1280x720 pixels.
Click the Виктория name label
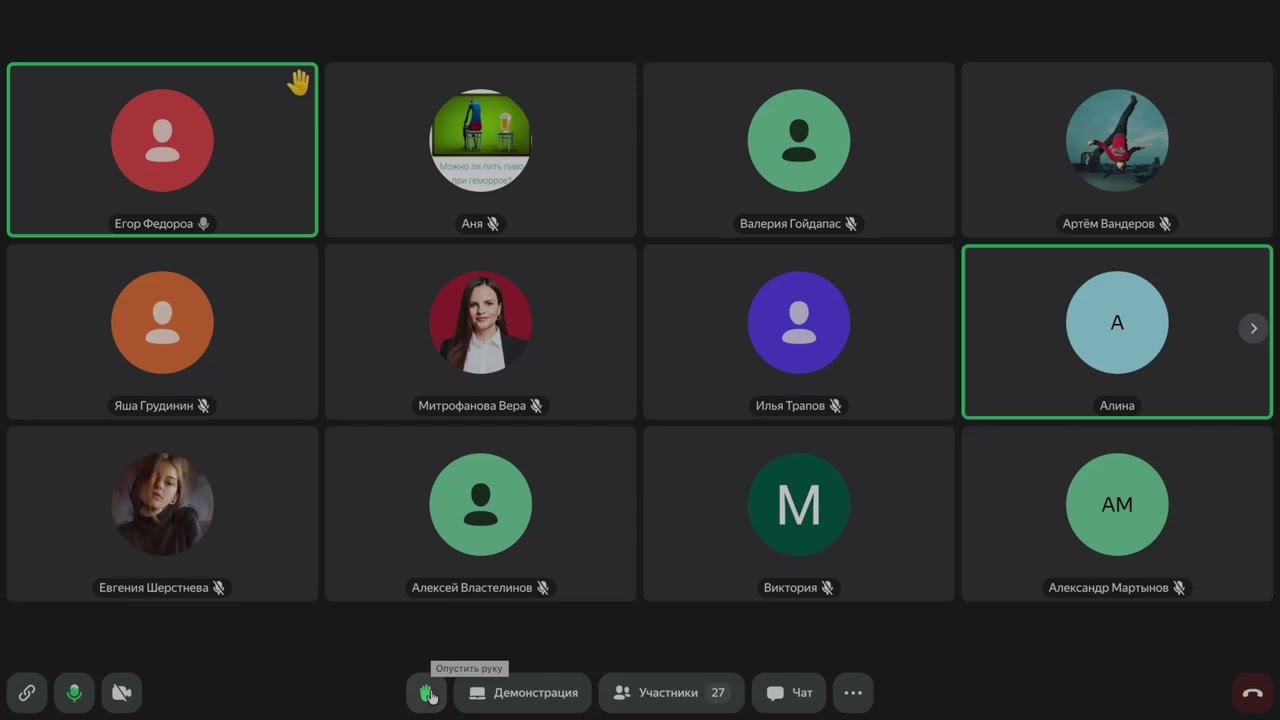[x=790, y=588]
